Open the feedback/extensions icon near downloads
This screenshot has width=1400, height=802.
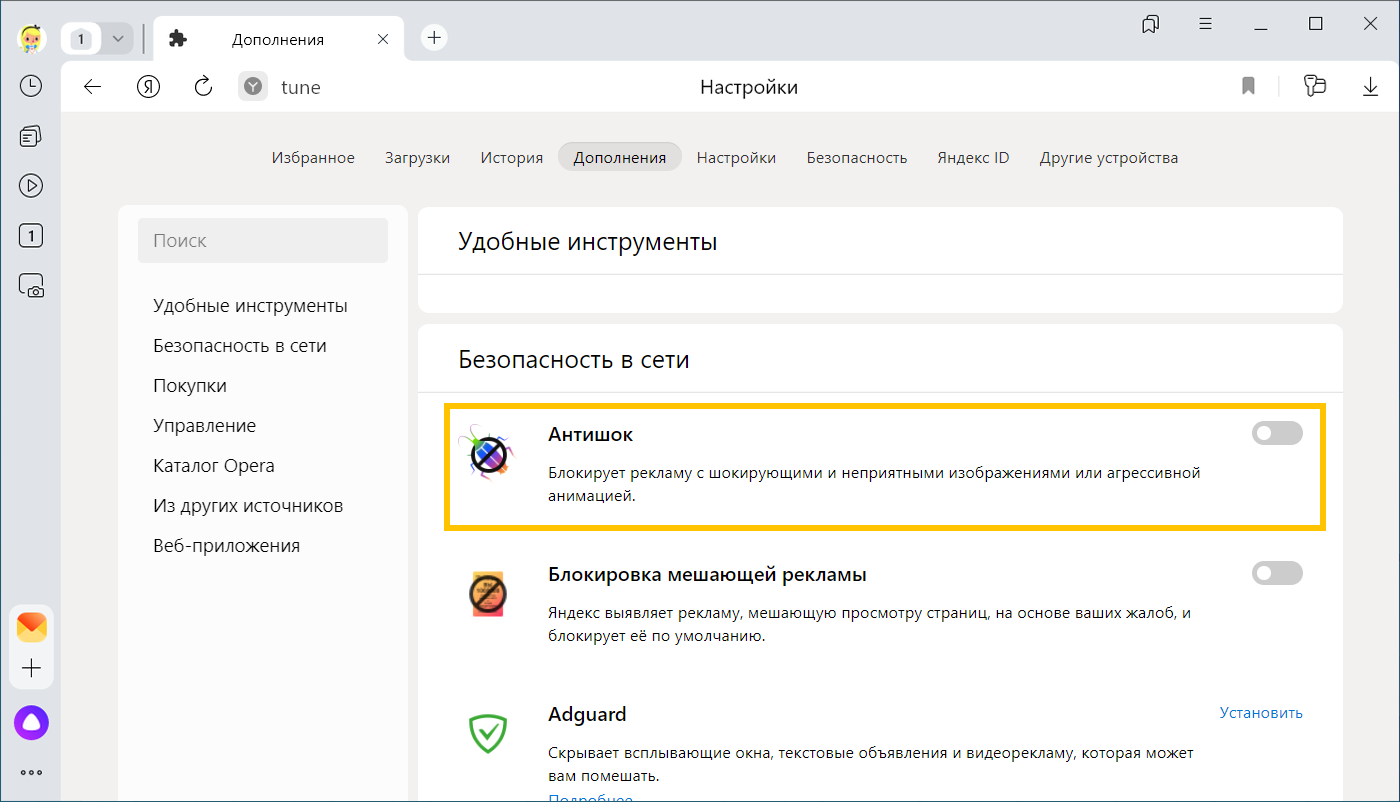[1315, 87]
